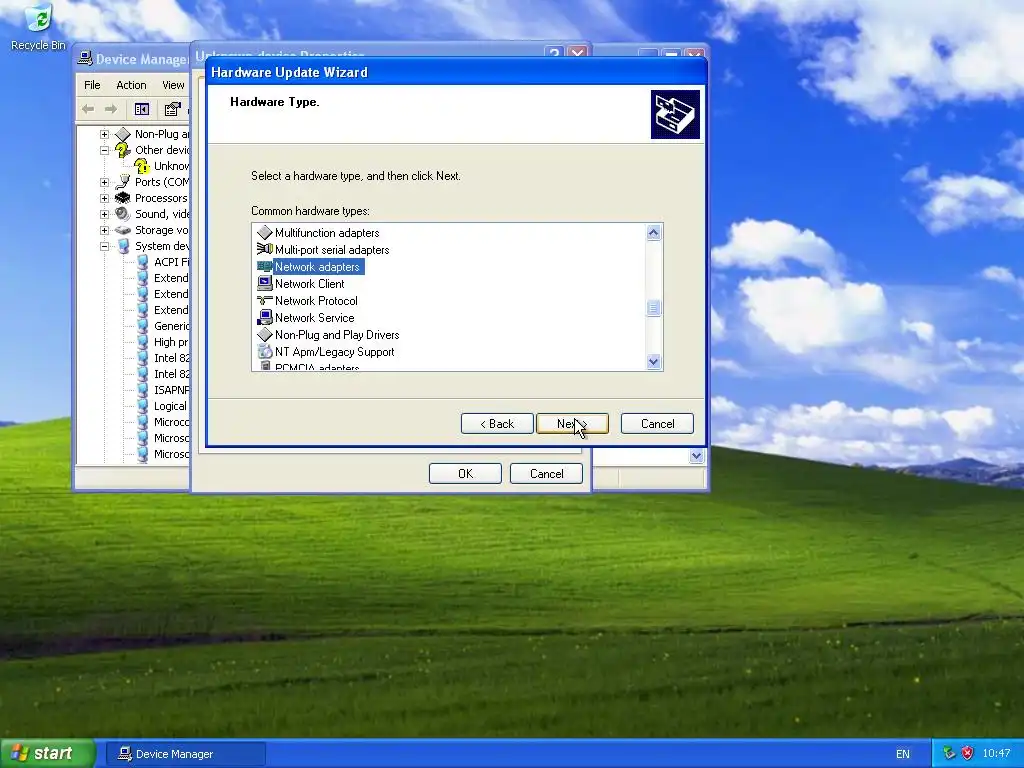This screenshot has height=768, width=1024.
Task: Click the Generic device tree item
Action: pos(171,326)
